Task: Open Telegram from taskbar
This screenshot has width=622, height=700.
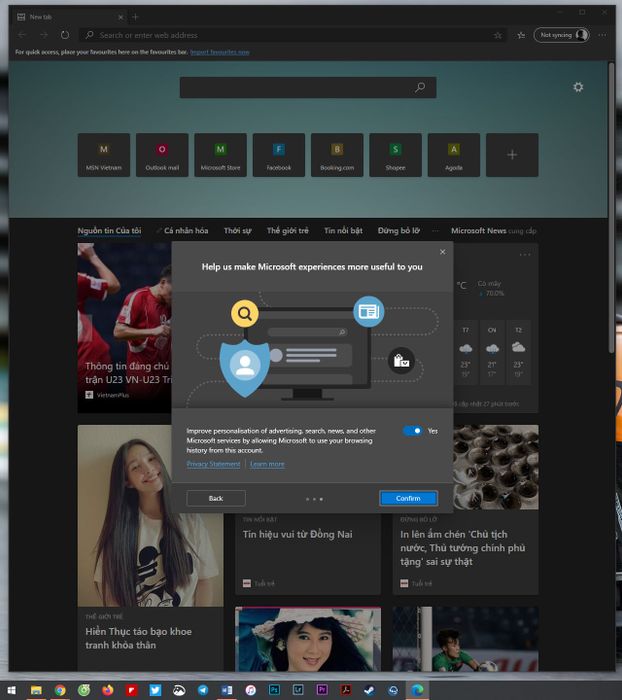Action: click(203, 690)
